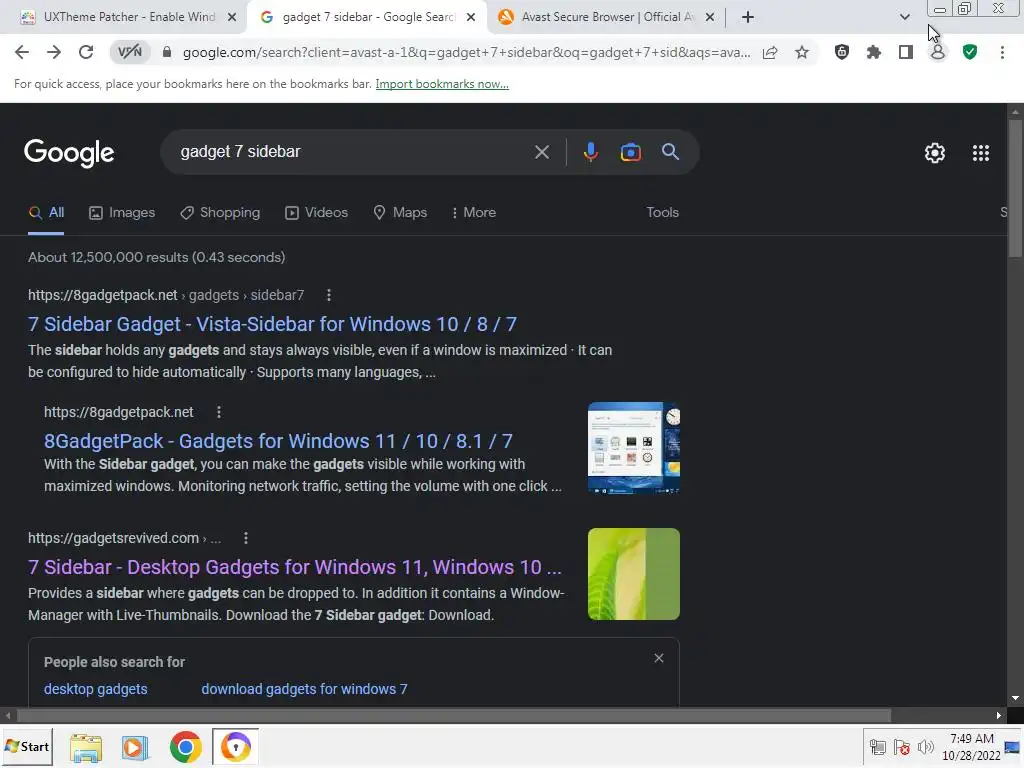Close the Avast Secure Browser tab
The height and width of the screenshot is (768, 1024).
click(711, 18)
